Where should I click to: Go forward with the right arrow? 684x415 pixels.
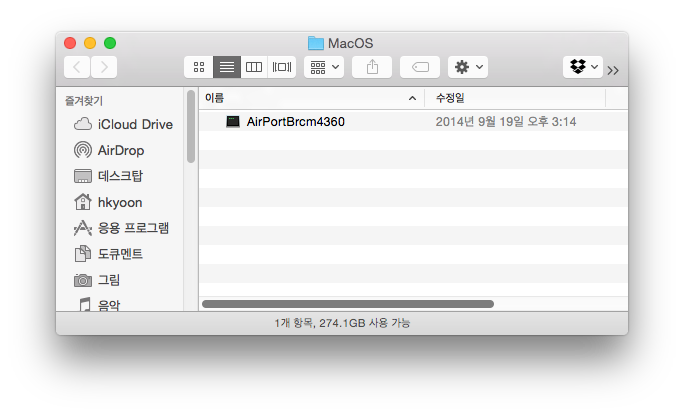104,67
